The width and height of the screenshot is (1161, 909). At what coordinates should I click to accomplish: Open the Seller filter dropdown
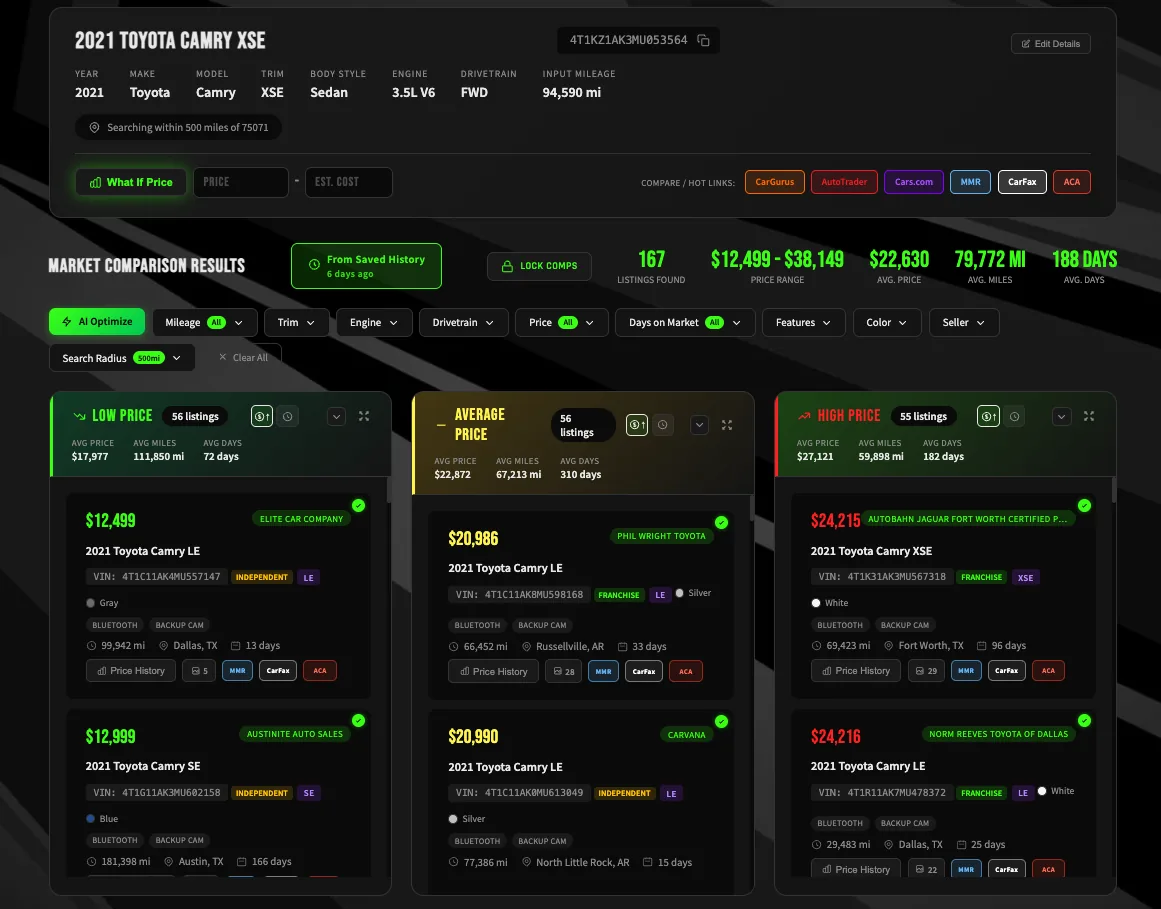coord(964,323)
